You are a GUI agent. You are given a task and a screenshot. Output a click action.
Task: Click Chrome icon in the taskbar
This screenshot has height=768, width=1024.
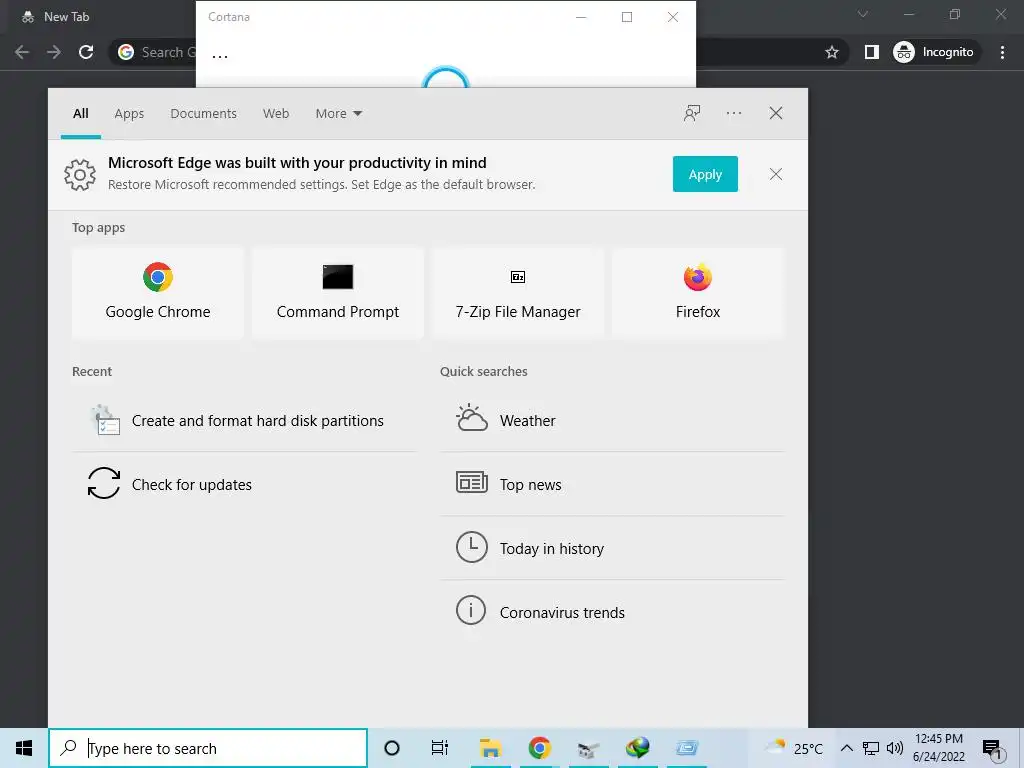[539, 748]
